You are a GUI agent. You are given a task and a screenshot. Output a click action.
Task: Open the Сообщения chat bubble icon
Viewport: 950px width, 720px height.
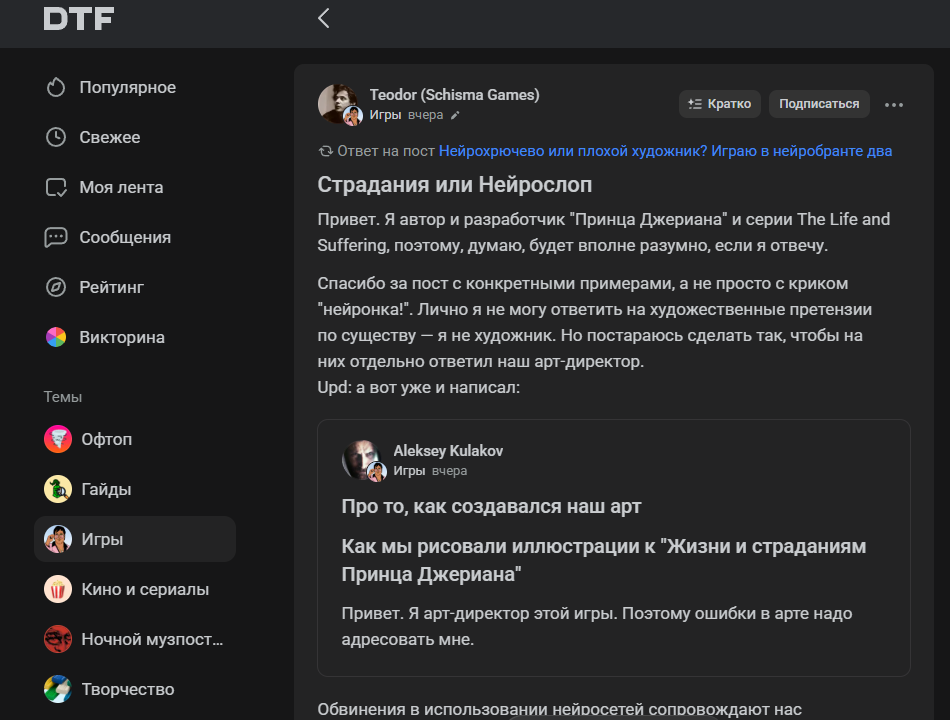(56, 237)
